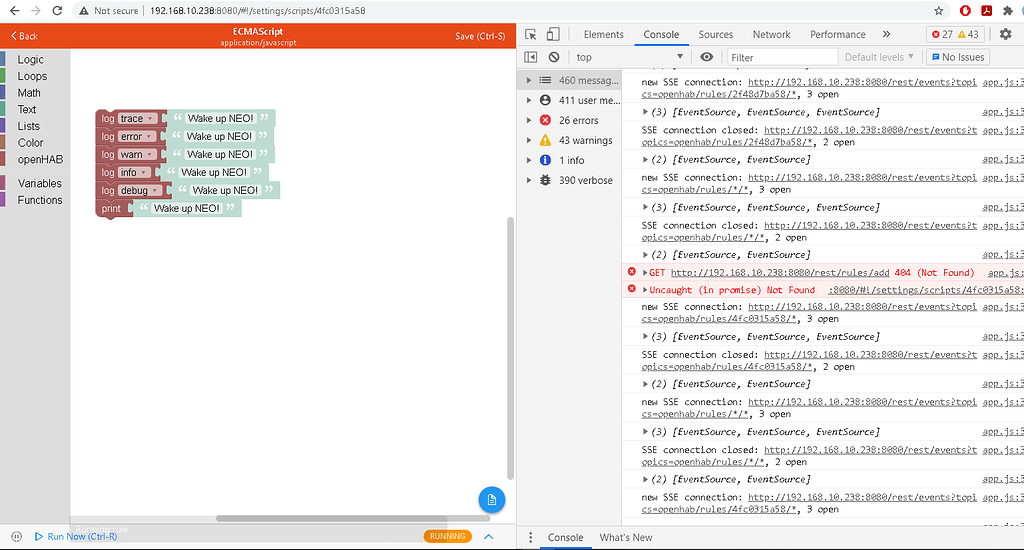Click Run Now (Ctrl-R)
Screen dimensions: 1024x550
[82, 537]
